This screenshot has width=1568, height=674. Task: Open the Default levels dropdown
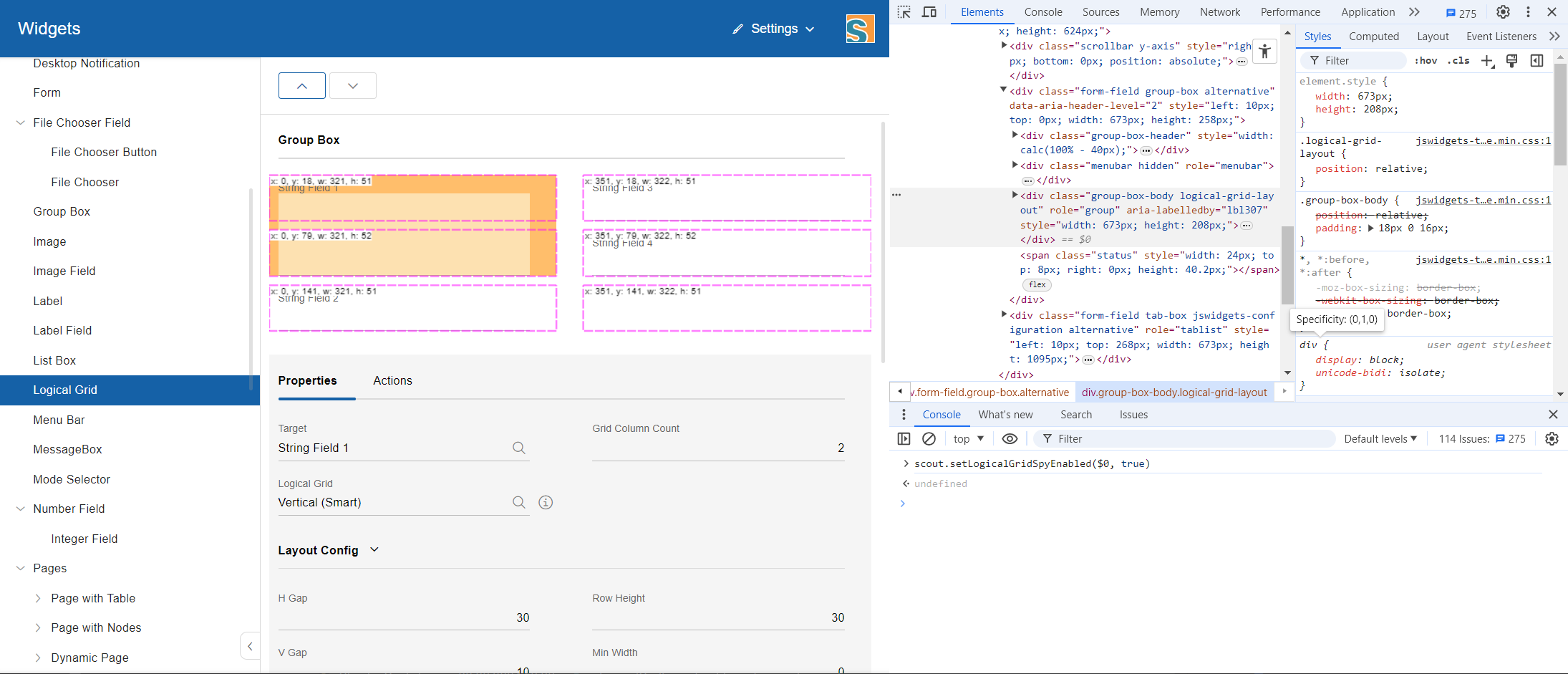(x=1380, y=439)
